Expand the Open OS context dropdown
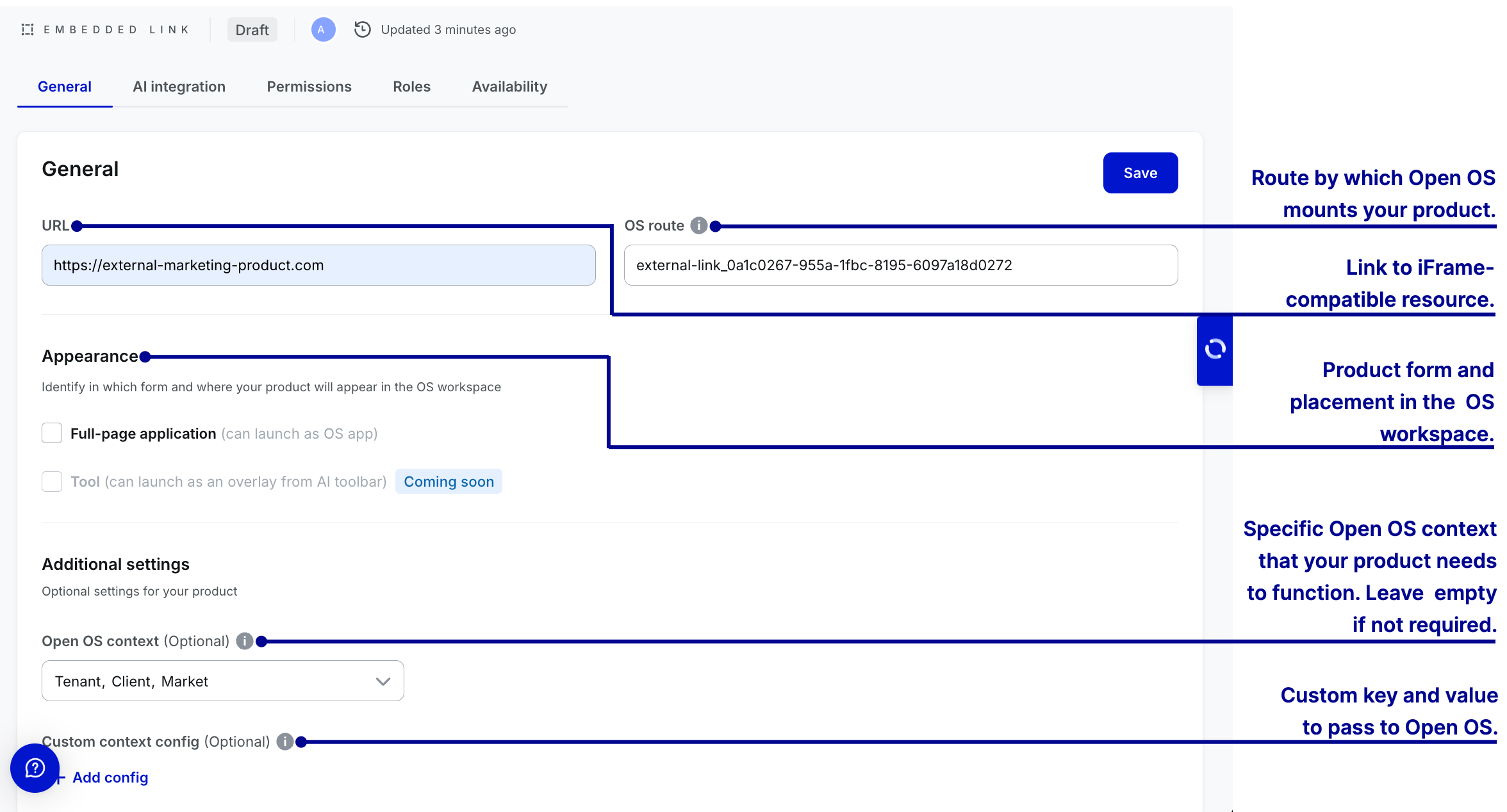1507x812 pixels. 222,681
